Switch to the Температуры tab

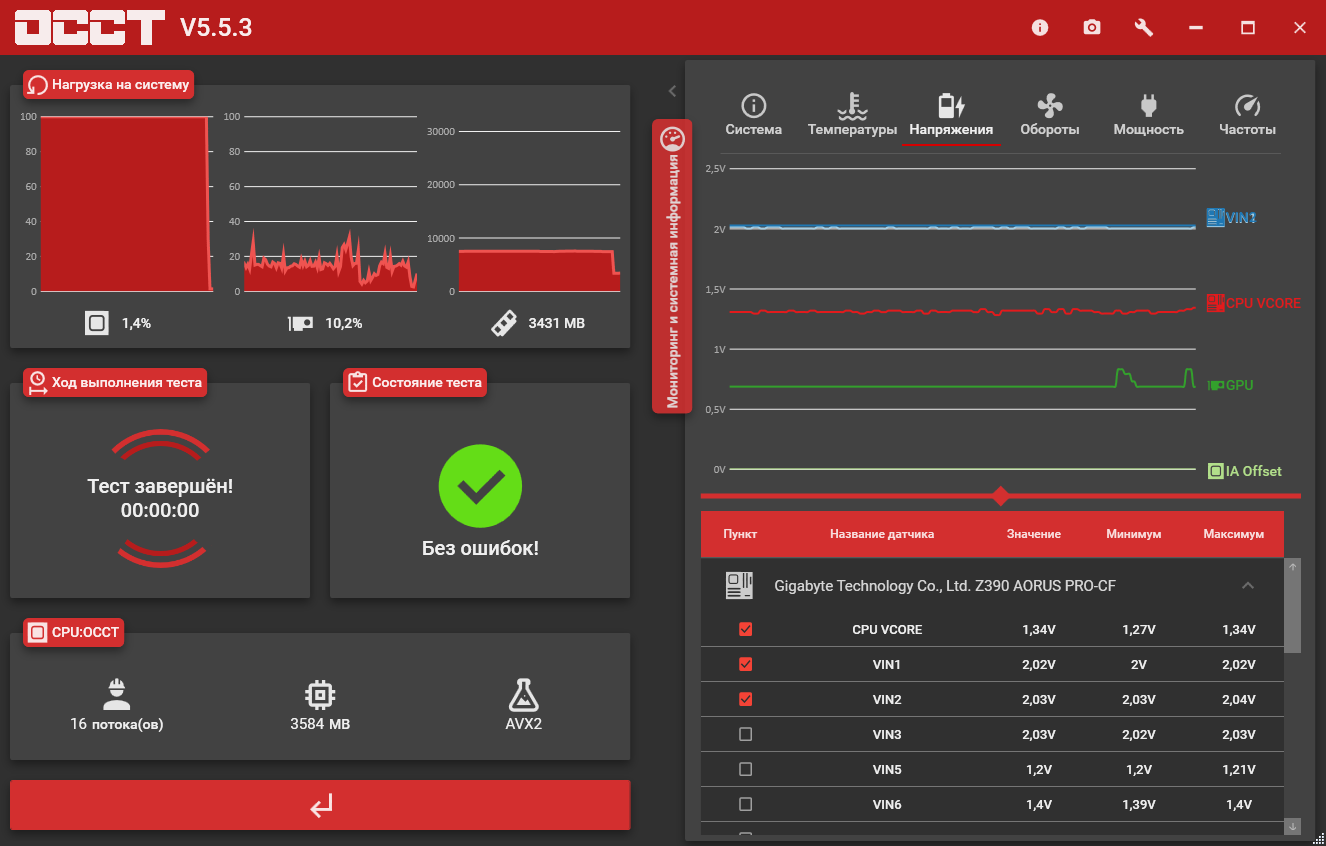point(852,116)
